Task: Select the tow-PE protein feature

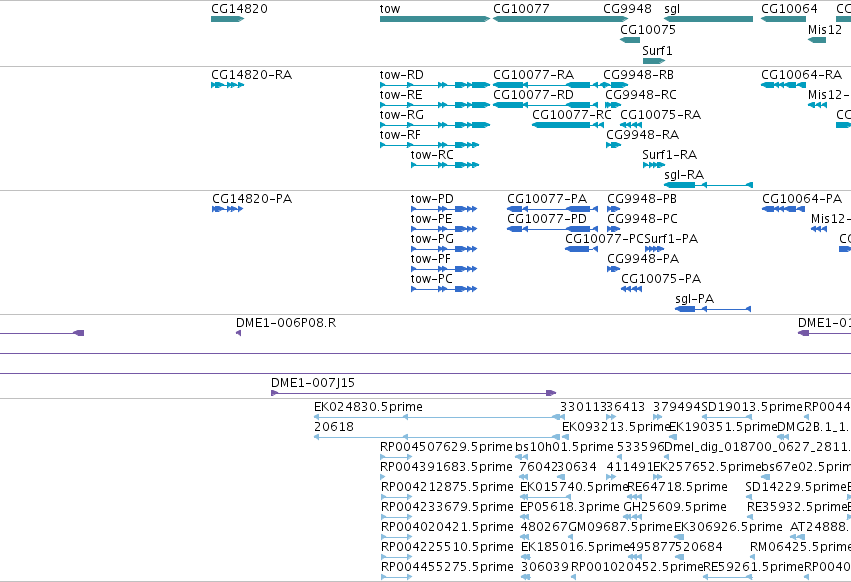Action: [444, 229]
